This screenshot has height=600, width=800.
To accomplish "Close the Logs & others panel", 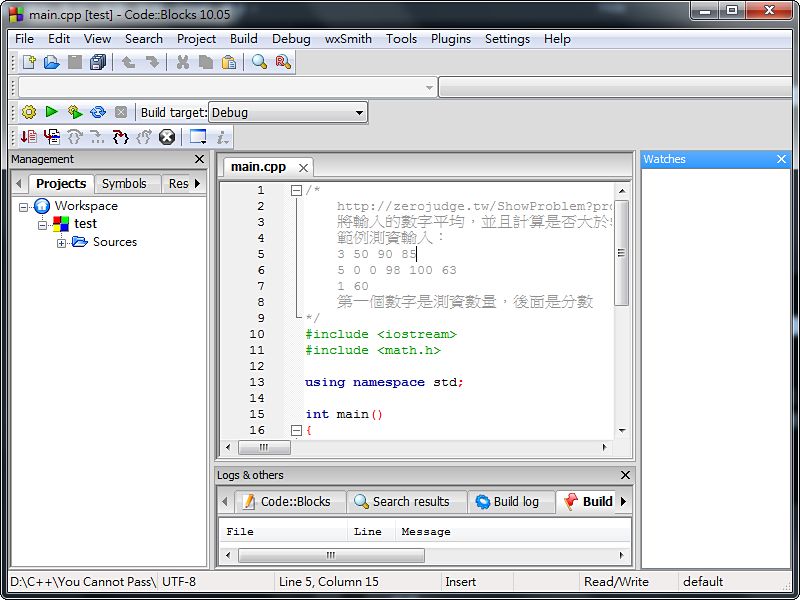I will [x=625, y=475].
